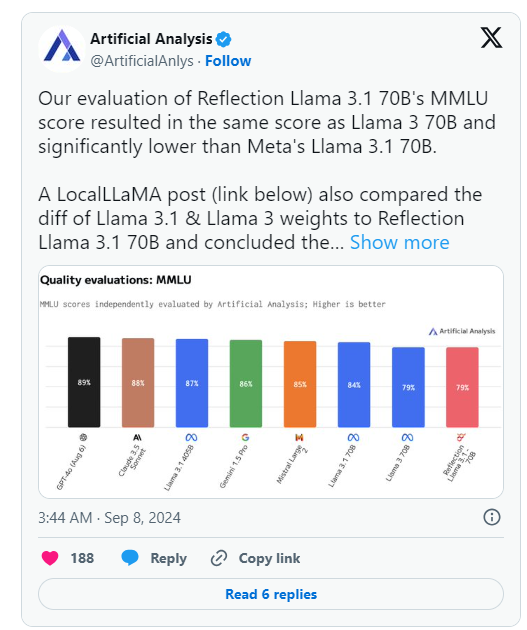Click the black GPT-4o 89% bar

tap(84, 382)
